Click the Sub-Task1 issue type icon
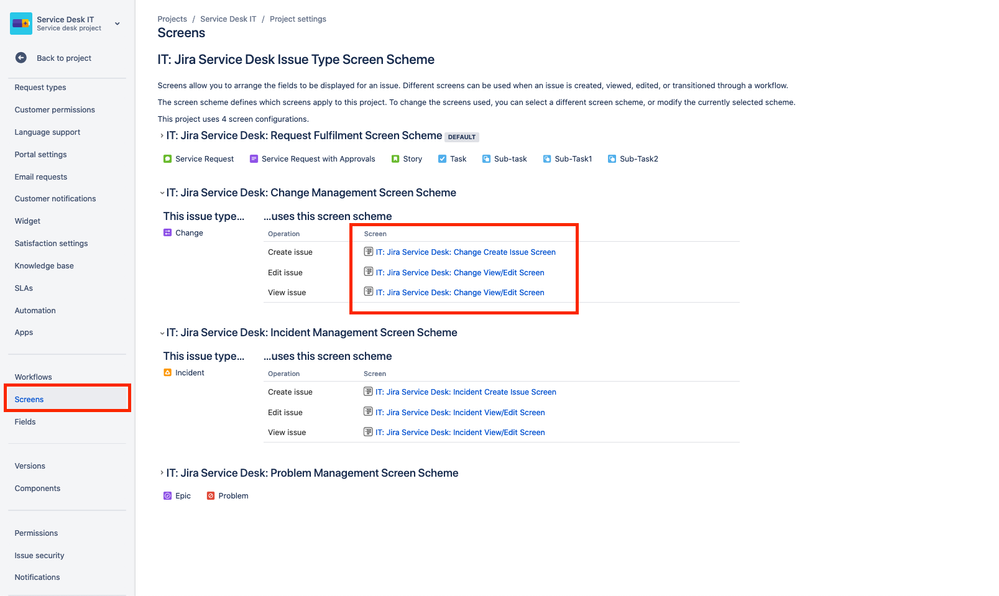999x596 pixels. pyautogui.click(x=547, y=159)
